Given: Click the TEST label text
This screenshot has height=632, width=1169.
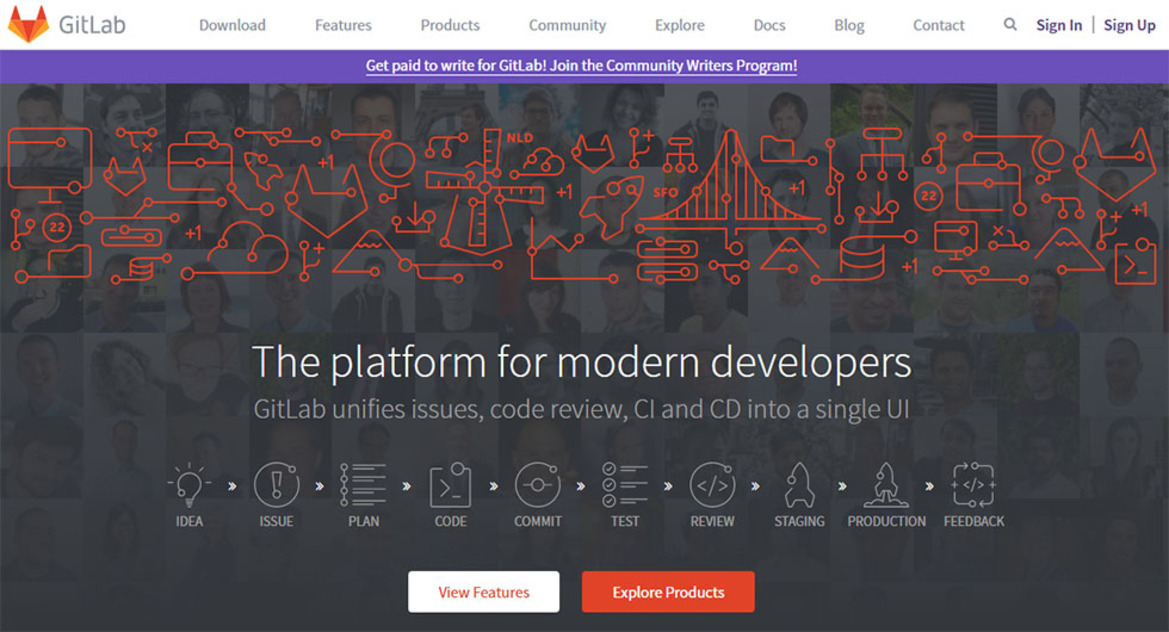Looking at the screenshot, I should click(x=625, y=522).
